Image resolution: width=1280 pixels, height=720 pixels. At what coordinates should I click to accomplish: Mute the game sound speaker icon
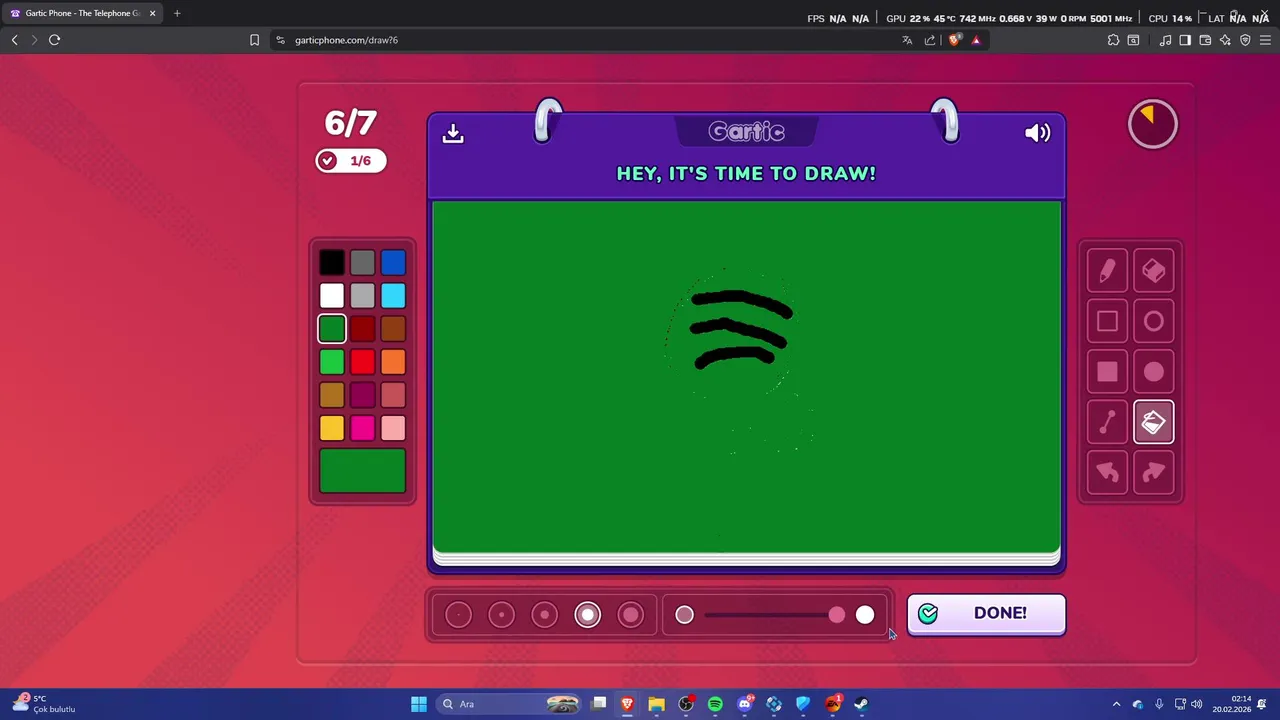coord(1037,133)
